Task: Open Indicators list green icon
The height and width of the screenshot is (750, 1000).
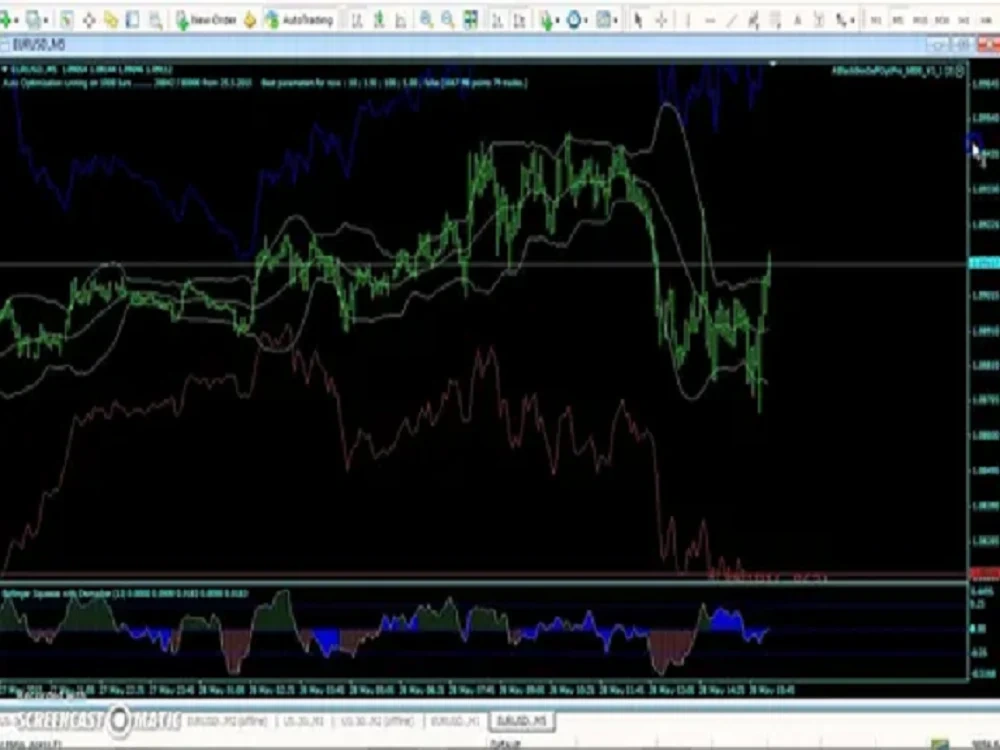Action: point(545,20)
